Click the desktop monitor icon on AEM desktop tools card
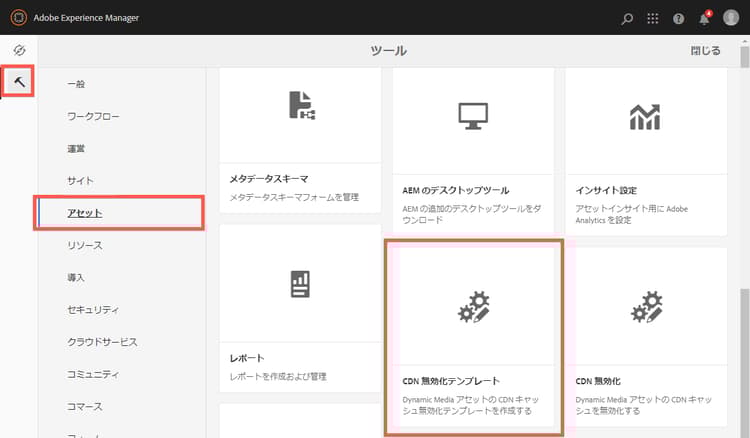Screen dimensions: 750x438 pos(473,116)
